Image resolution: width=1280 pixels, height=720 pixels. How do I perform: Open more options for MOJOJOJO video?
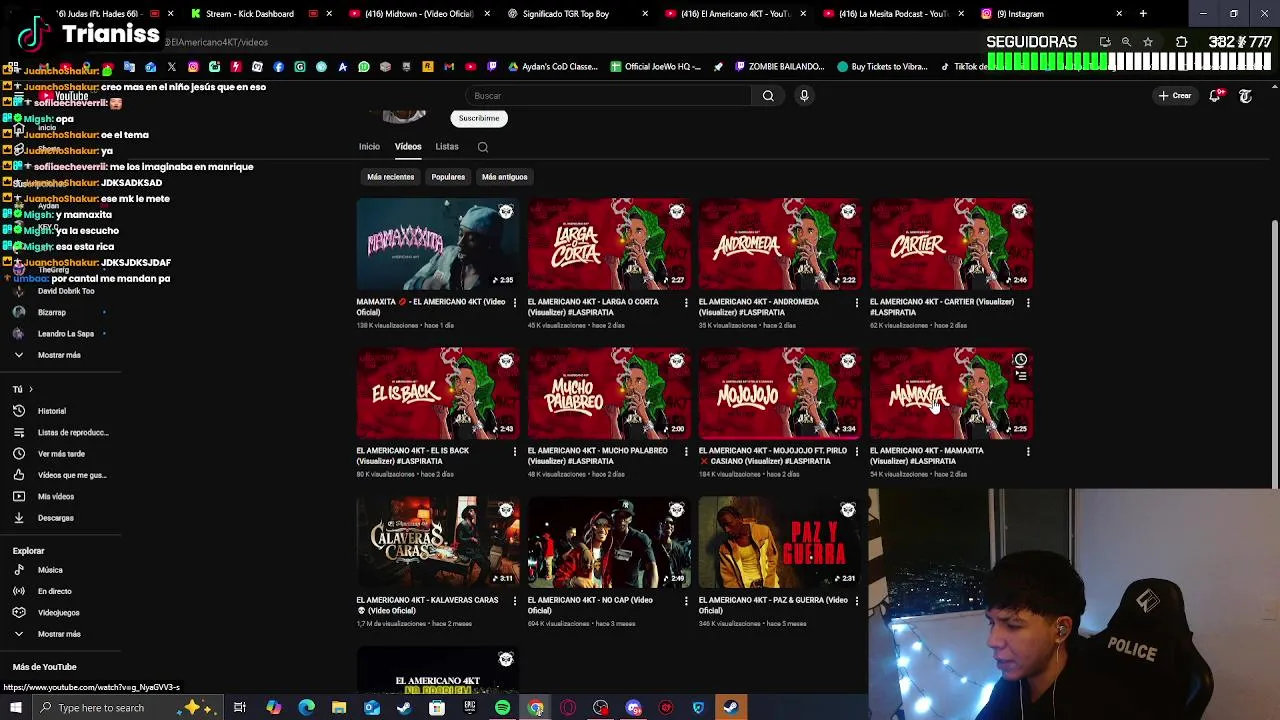(857, 451)
